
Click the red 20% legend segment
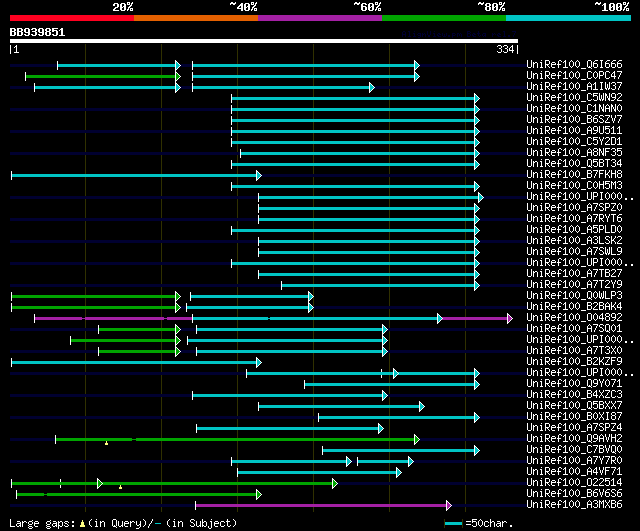click(72, 18)
